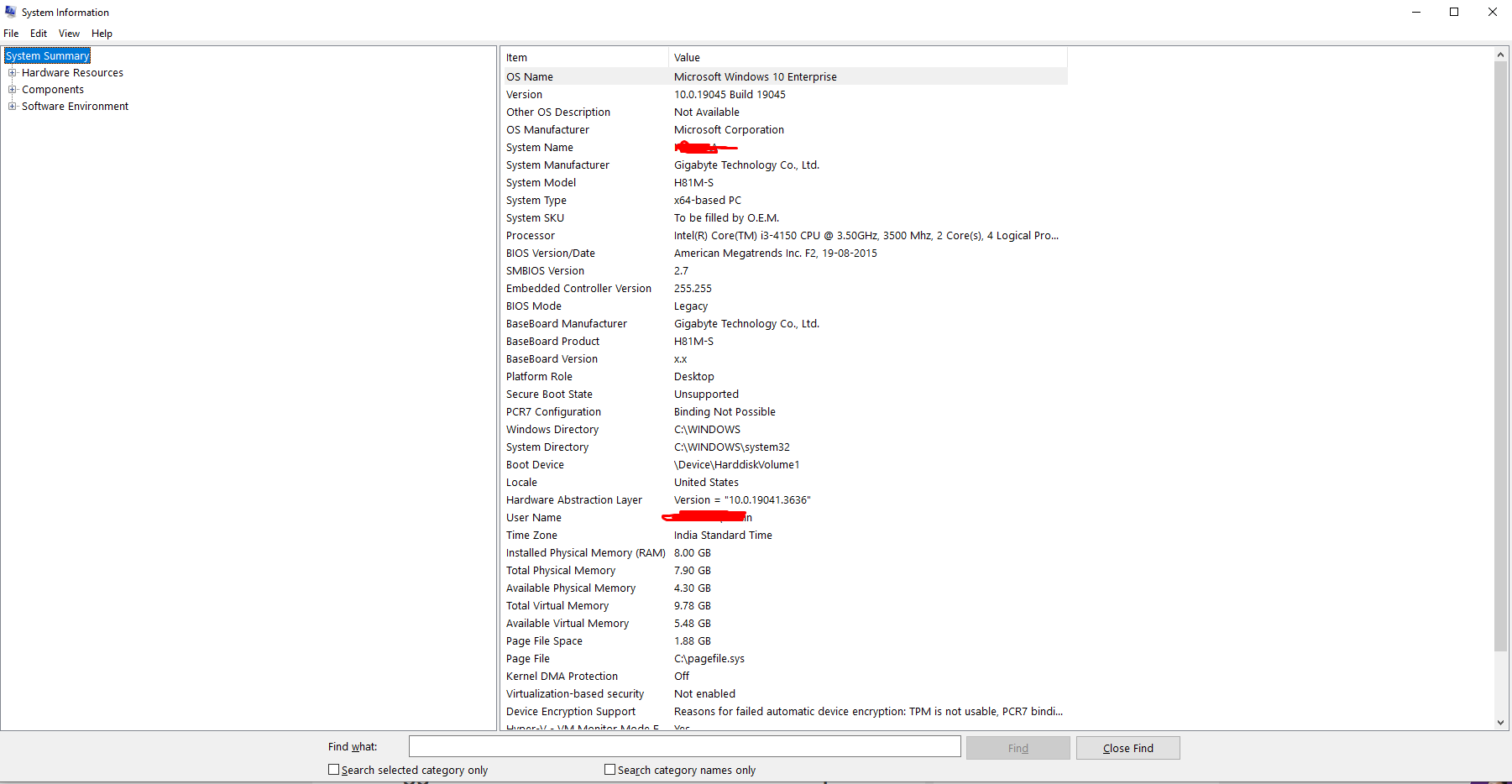Expand the Hardware Resources tree node
Screen dimensions: 1512x784
[13, 73]
